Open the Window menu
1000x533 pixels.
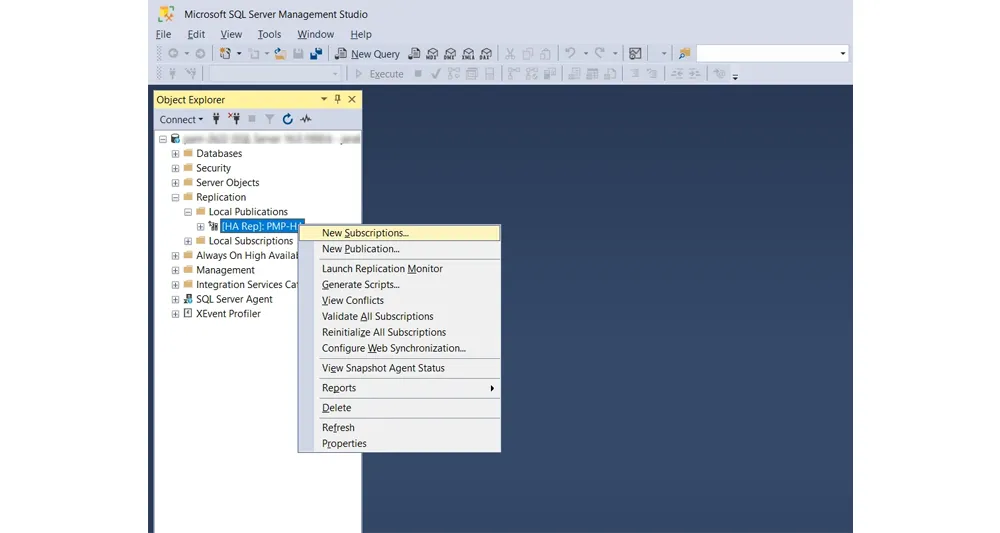tap(315, 34)
